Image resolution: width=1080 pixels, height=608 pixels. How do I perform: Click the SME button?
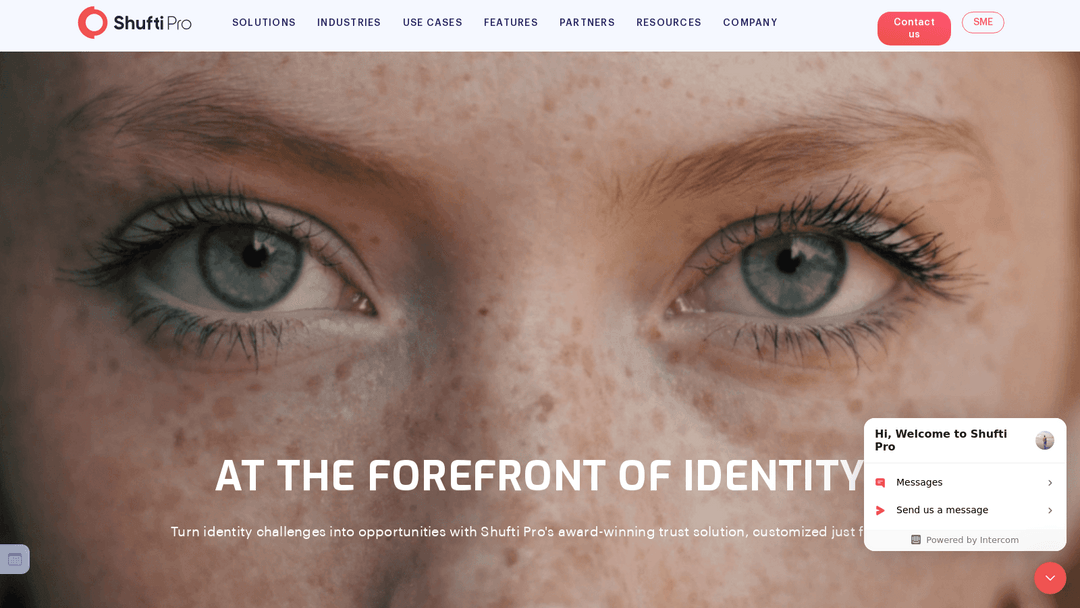(983, 22)
